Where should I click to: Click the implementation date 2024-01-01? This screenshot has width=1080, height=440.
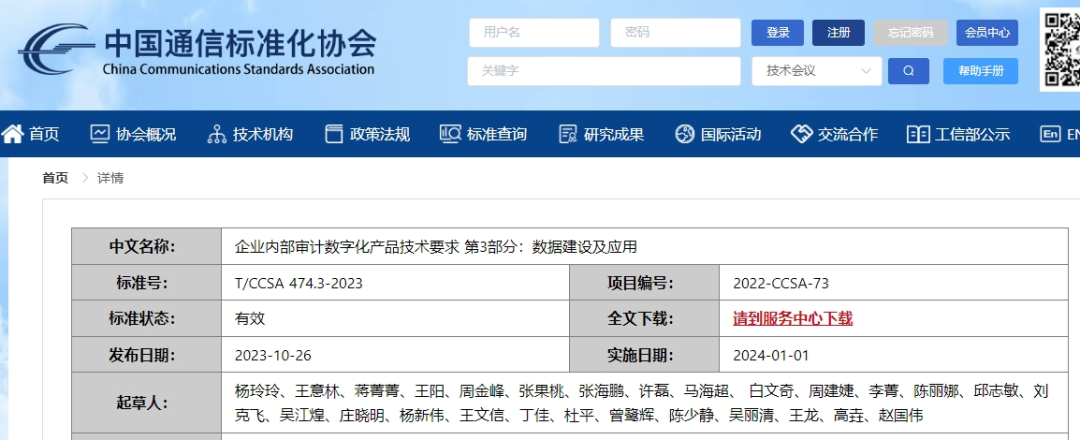(771, 355)
